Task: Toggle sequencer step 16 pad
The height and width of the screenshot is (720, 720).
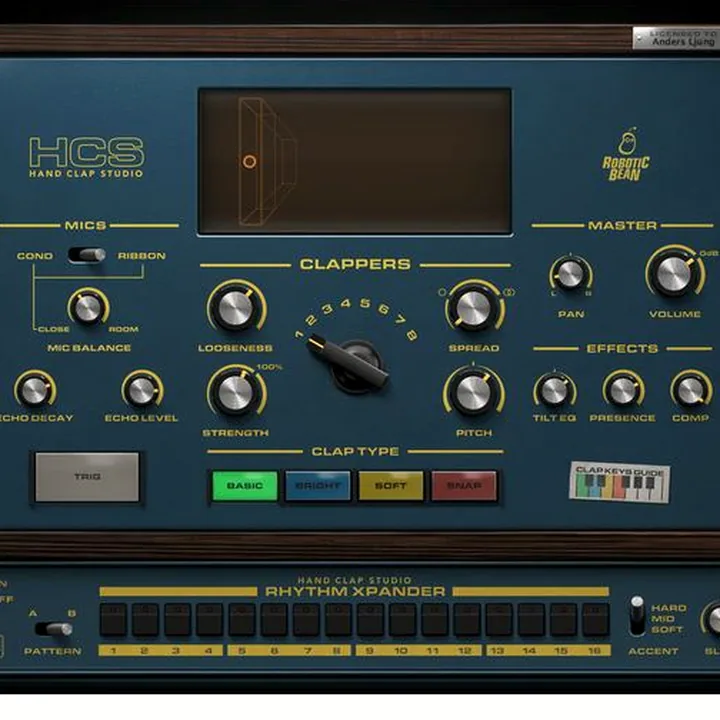Action: pos(596,619)
